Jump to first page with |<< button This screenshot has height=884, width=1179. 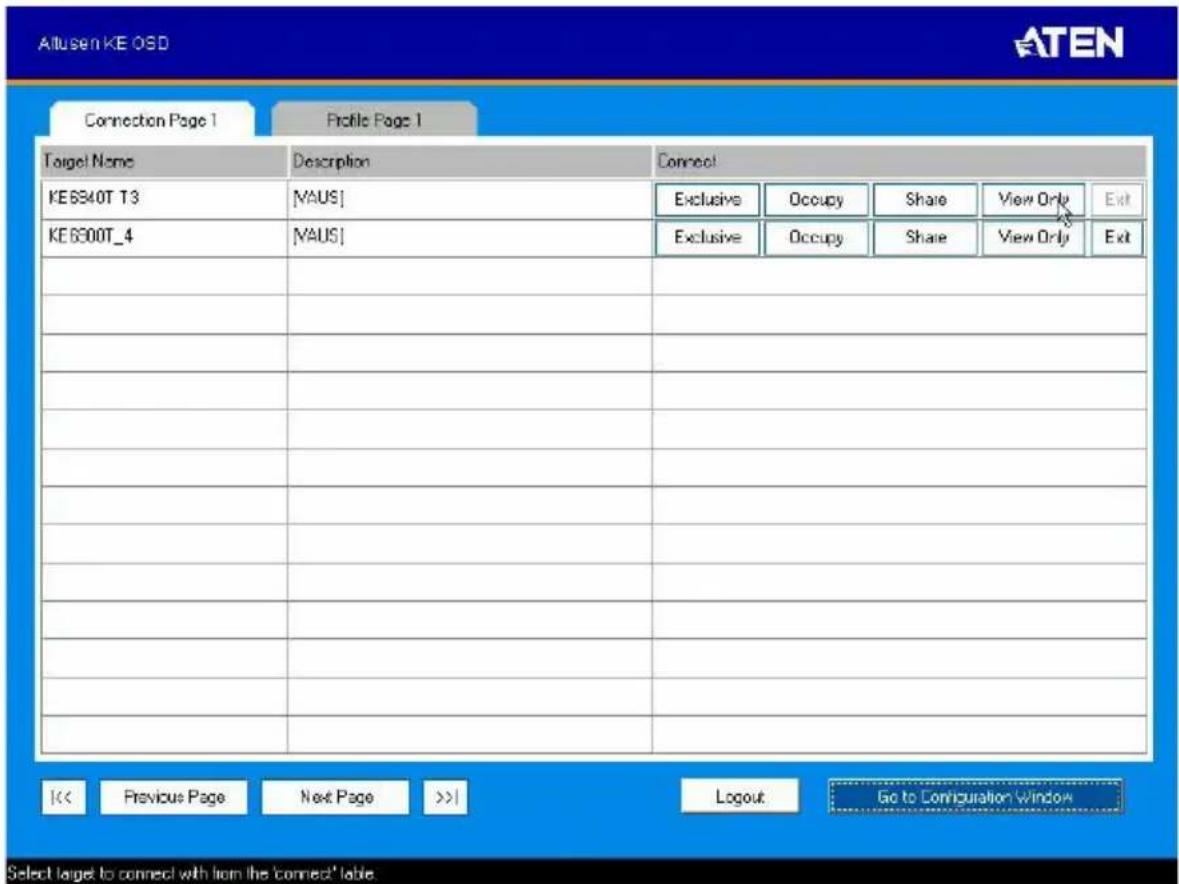[x=63, y=798]
